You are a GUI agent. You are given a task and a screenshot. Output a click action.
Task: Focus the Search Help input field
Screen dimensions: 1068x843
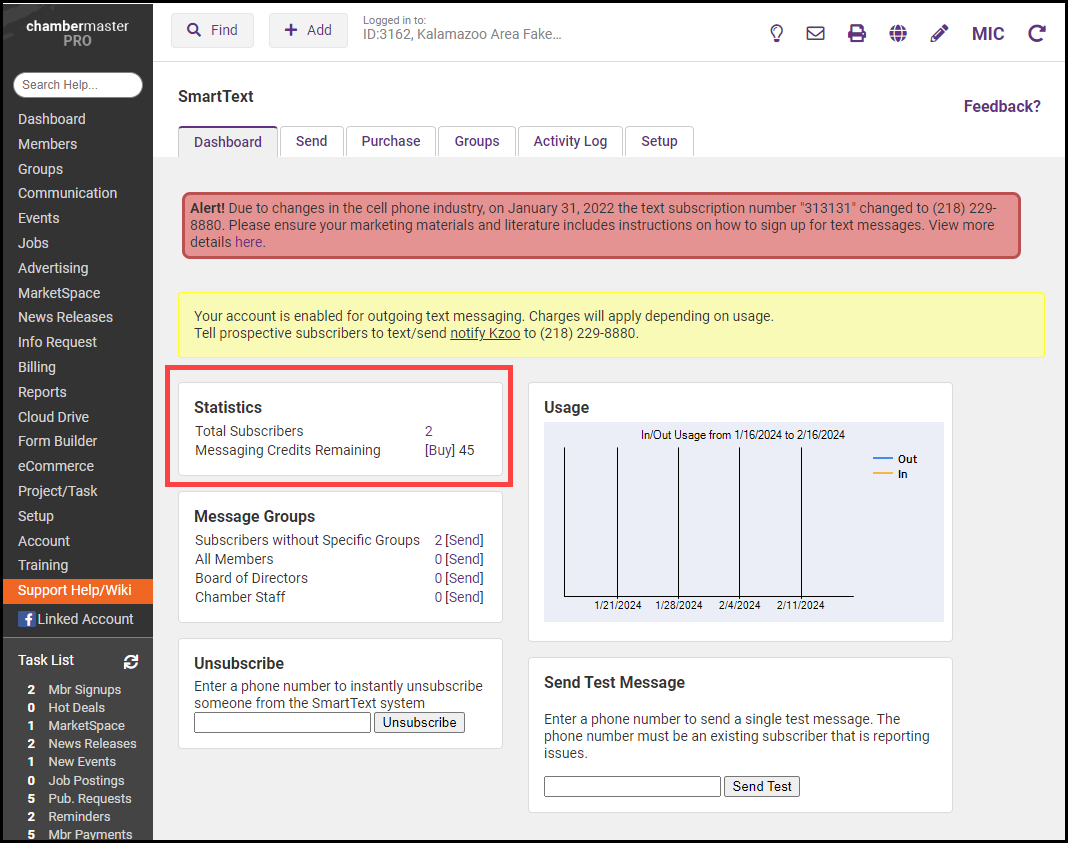[x=77, y=85]
